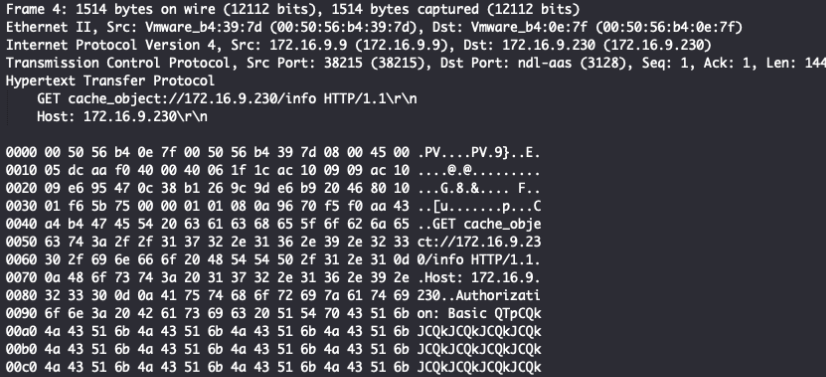826x377 pixels.
Task: Click the Host: 172.16.9.230 header line
Action: click(122, 117)
